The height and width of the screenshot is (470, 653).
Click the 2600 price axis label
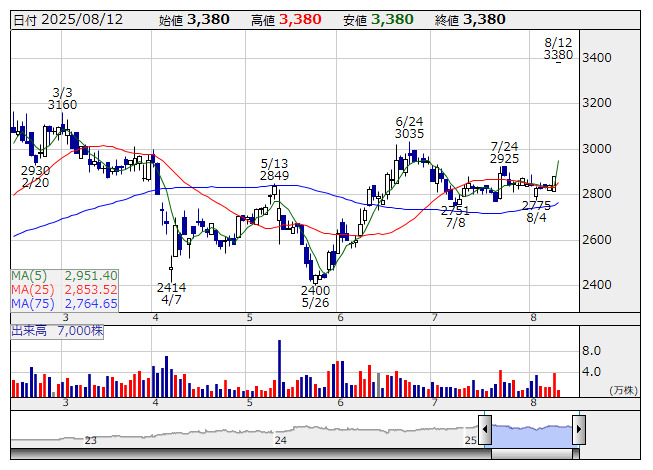[597, 240]
